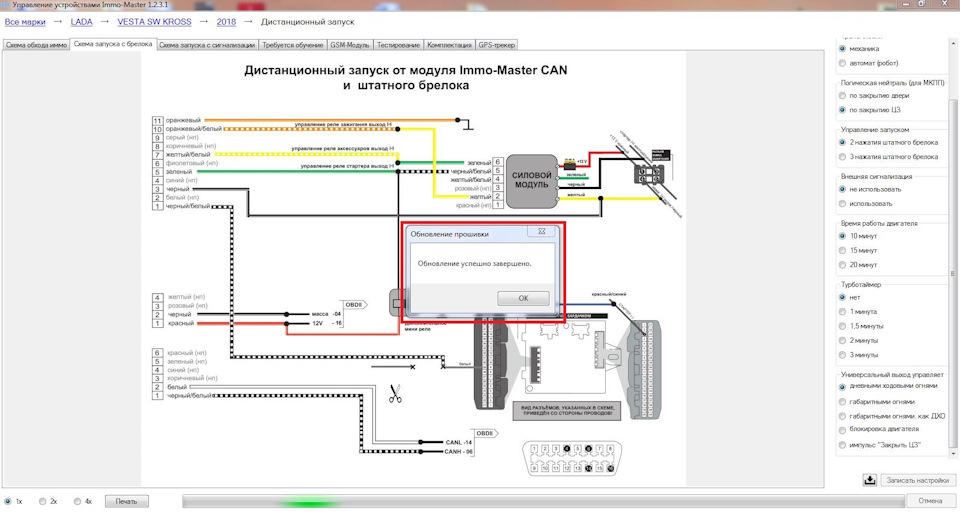
Task: Open the Требуется обучение tab
Action: pos(292,45)
